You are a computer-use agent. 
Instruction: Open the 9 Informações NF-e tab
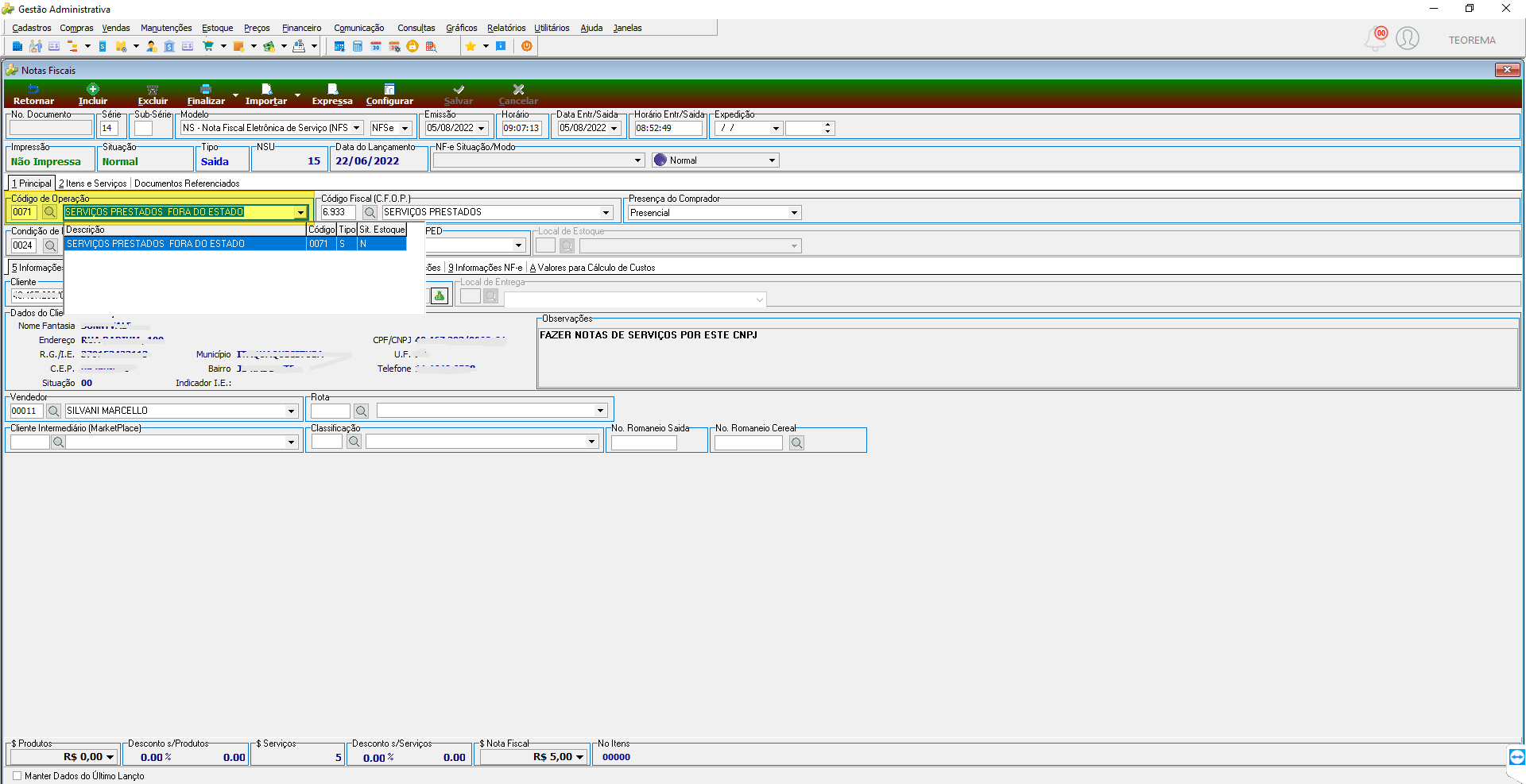tap(486, 268)
